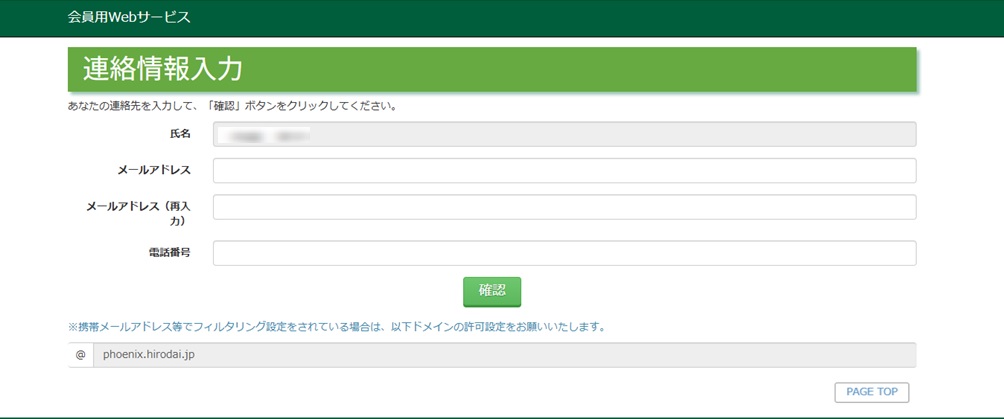Click the instruction text mentioning 「確認」ボタン
Image resolution: width=1004 pixels, height=419 pixels.
coord(232,105)
